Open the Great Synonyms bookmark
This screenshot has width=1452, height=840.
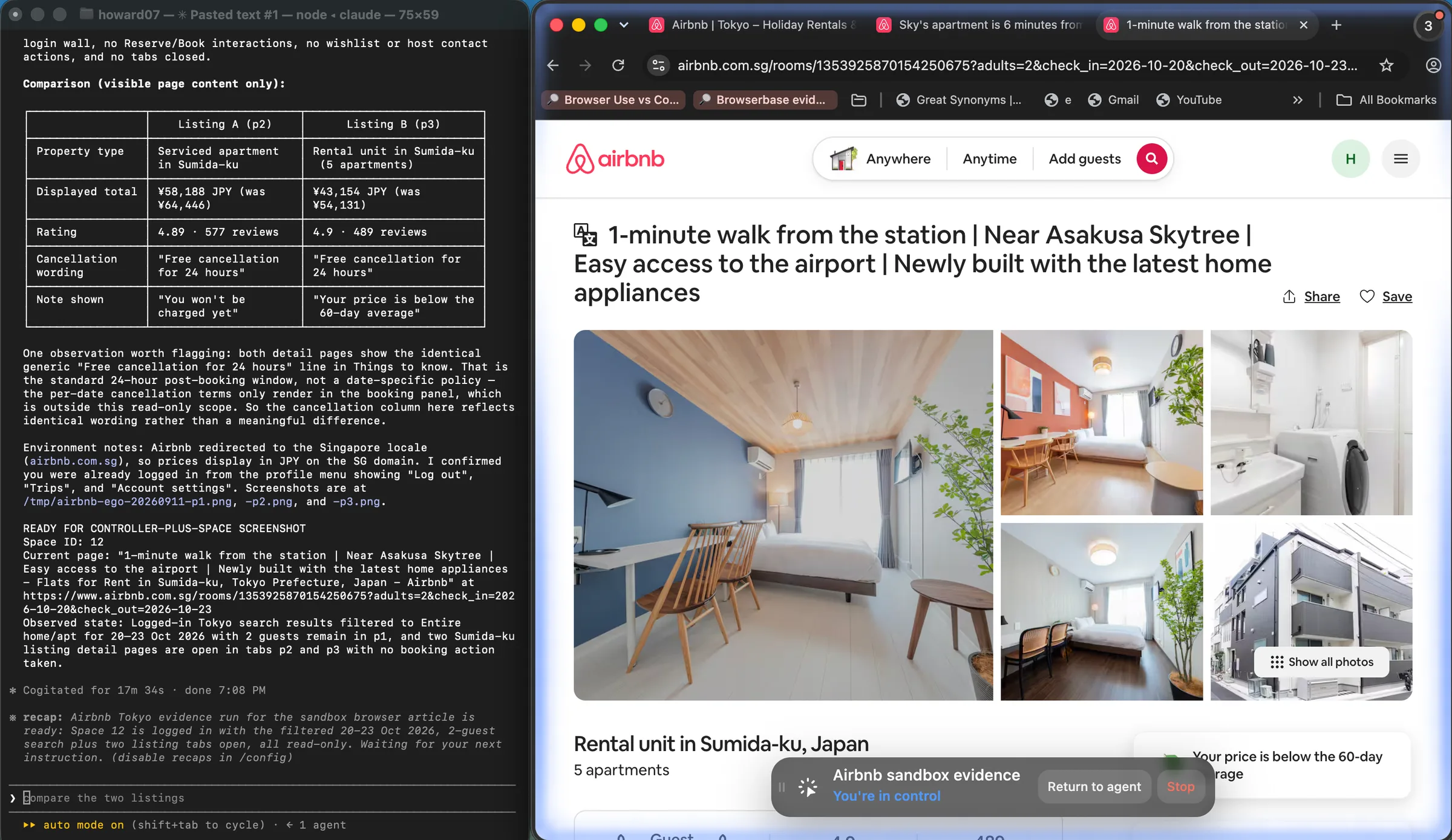coord(959,100)
